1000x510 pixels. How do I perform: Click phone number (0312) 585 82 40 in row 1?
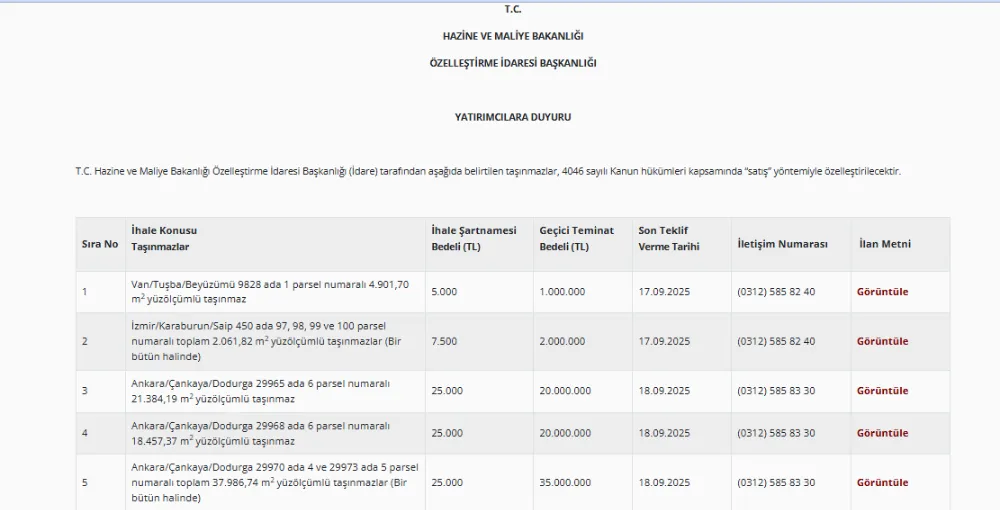(x=776, y=291)
